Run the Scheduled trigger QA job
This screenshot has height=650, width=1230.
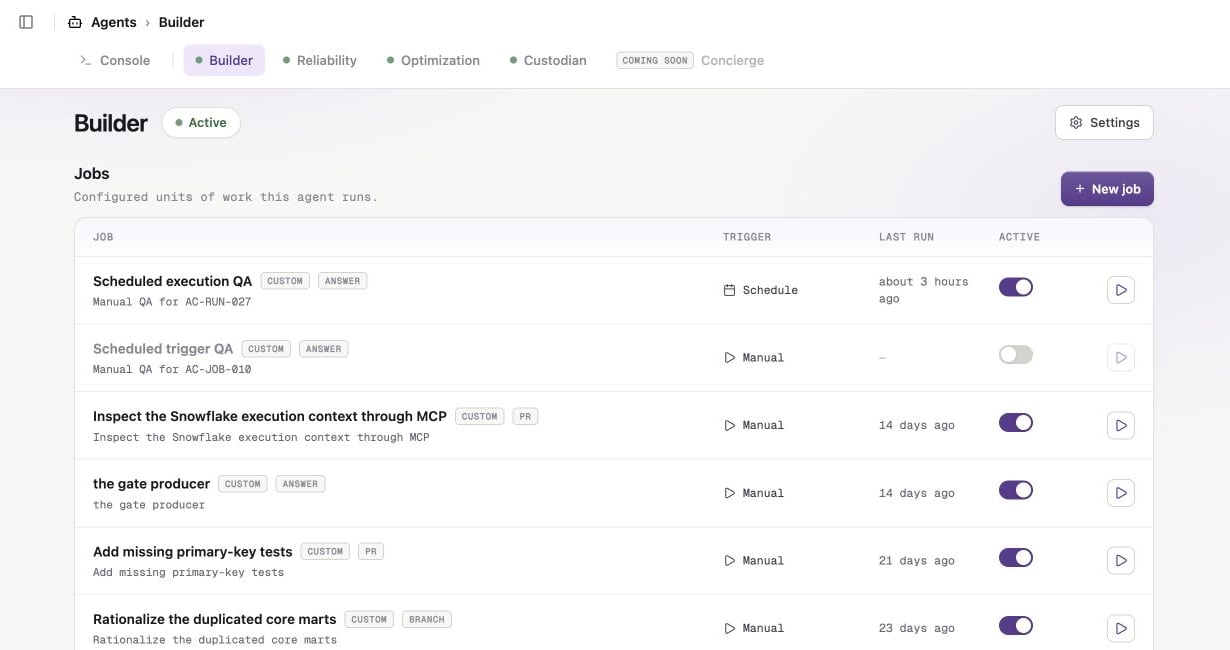pos(1121,357)
